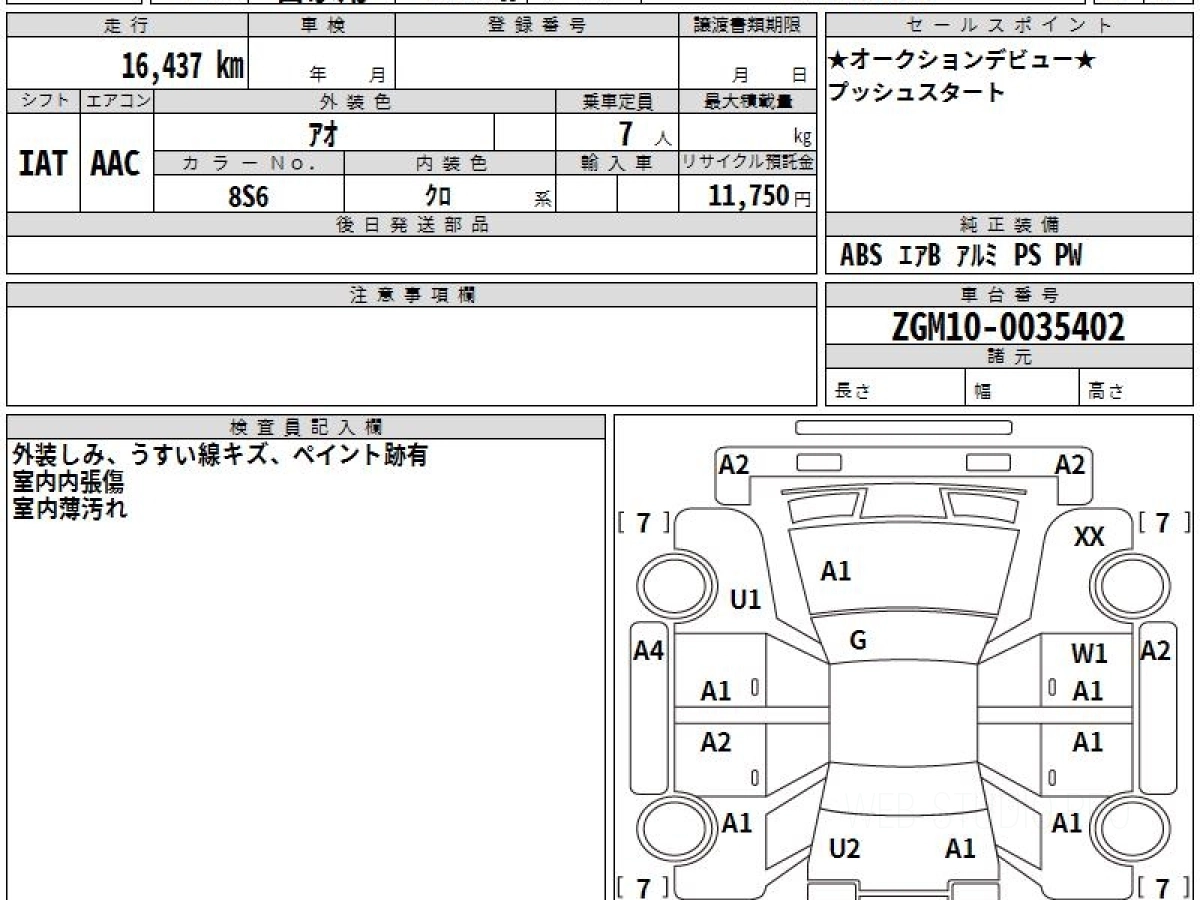Image resolution: width=1200 pixels, height=900 pixels.
Task: Click the 高さ dimension label
Action: click(1106, 392)
